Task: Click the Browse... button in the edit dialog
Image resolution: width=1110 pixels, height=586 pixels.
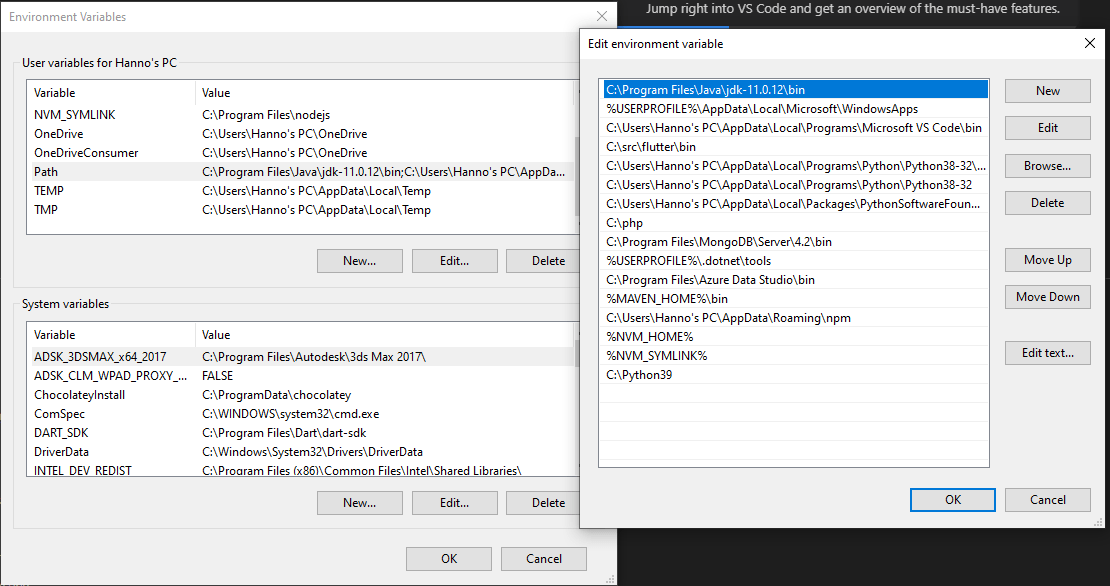Action: (x=1047, y=165)
